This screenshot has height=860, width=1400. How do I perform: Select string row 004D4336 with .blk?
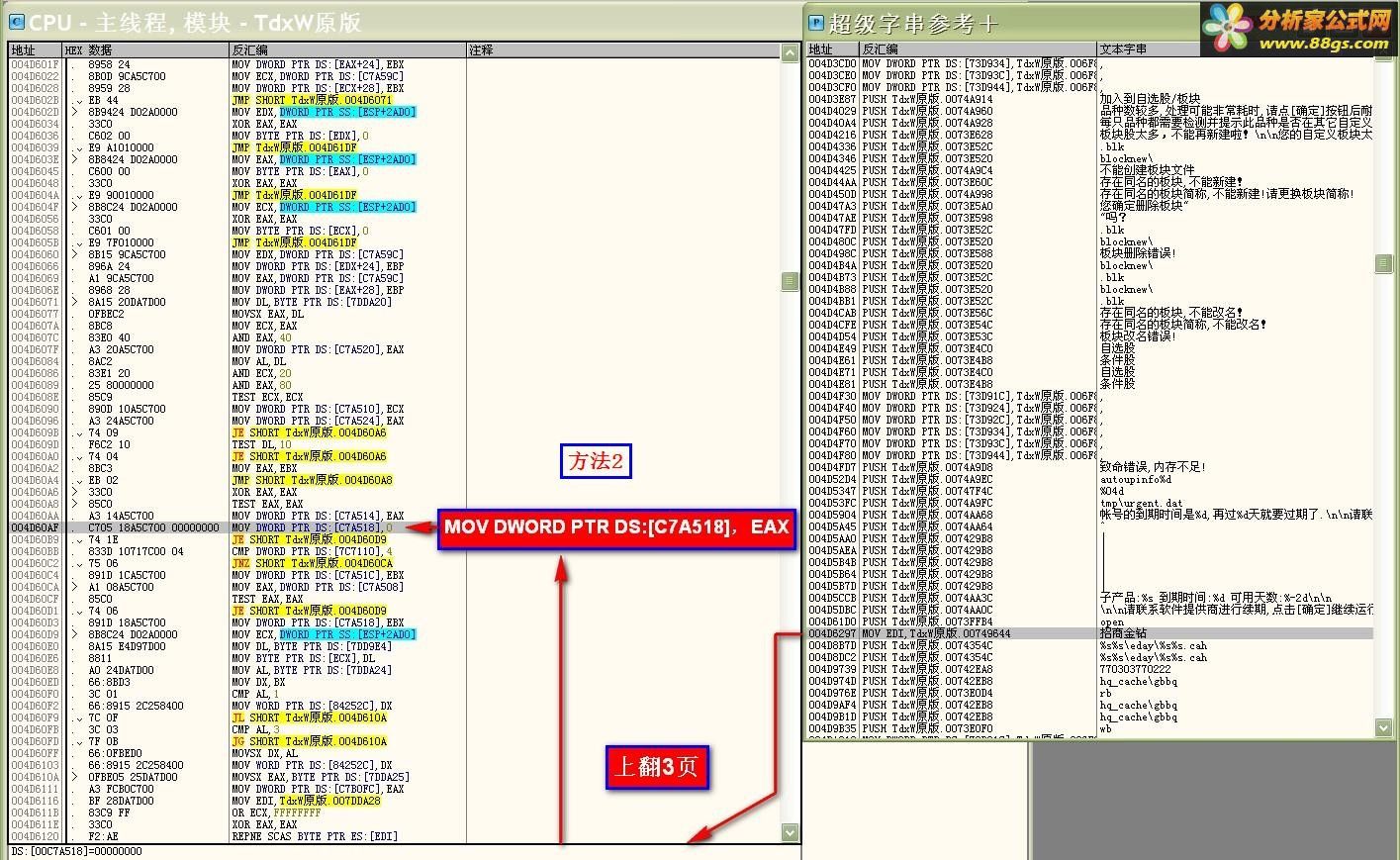1090,146
